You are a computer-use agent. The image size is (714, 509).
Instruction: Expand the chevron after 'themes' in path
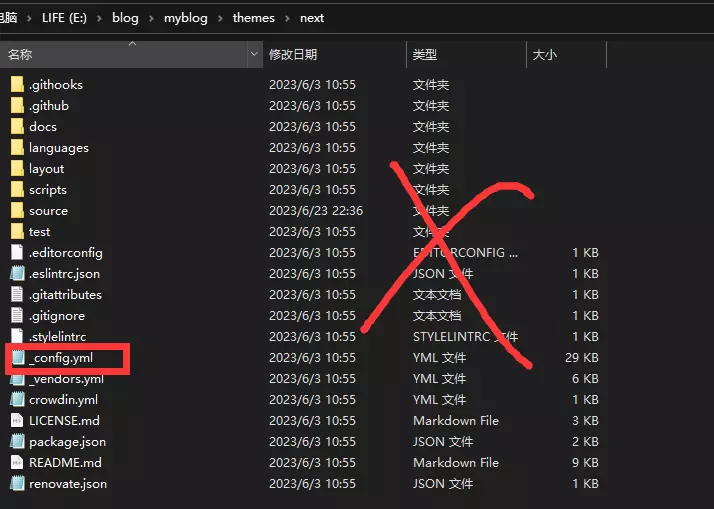pyautogui.click(x=287, y=18)
